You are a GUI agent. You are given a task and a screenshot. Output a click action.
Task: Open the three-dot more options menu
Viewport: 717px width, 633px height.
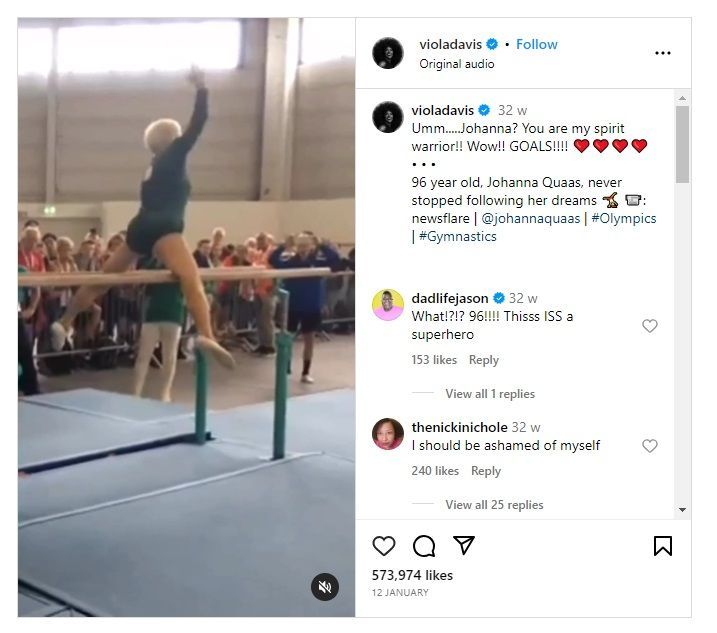pyautogui.click(x=663, y=53)
